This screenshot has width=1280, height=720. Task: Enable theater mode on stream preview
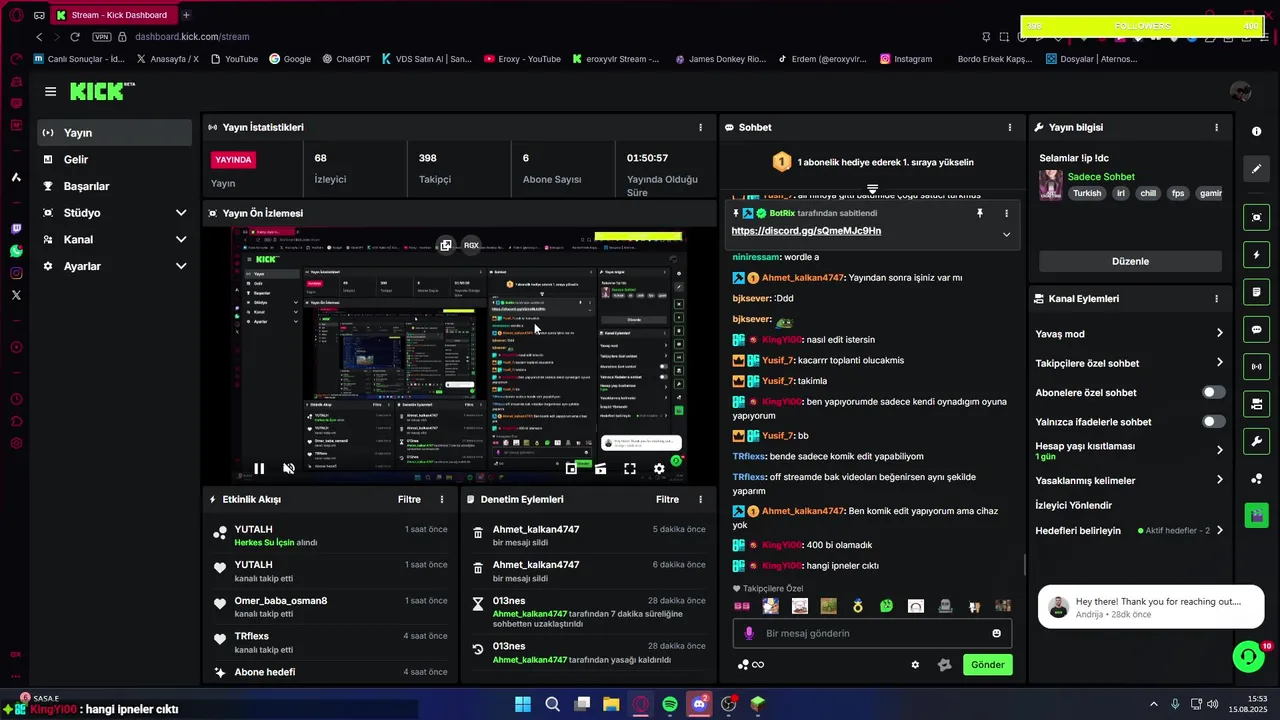600,468
